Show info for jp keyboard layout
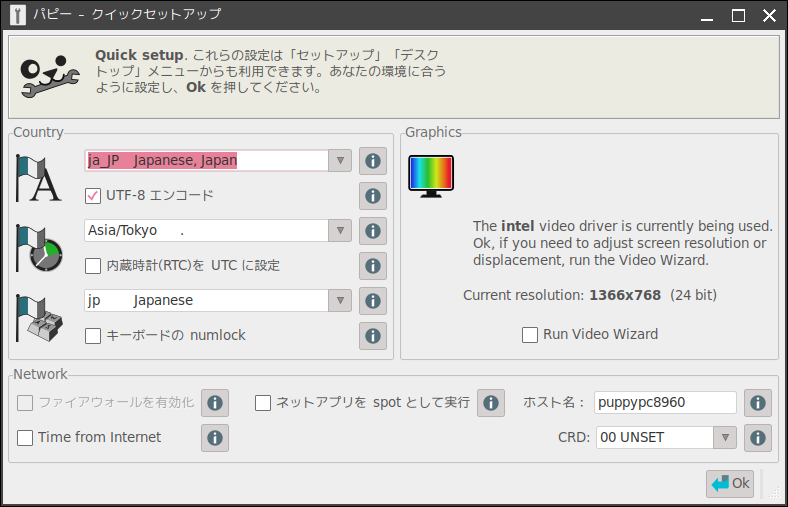The image size is (788, 507). [373, 301]
